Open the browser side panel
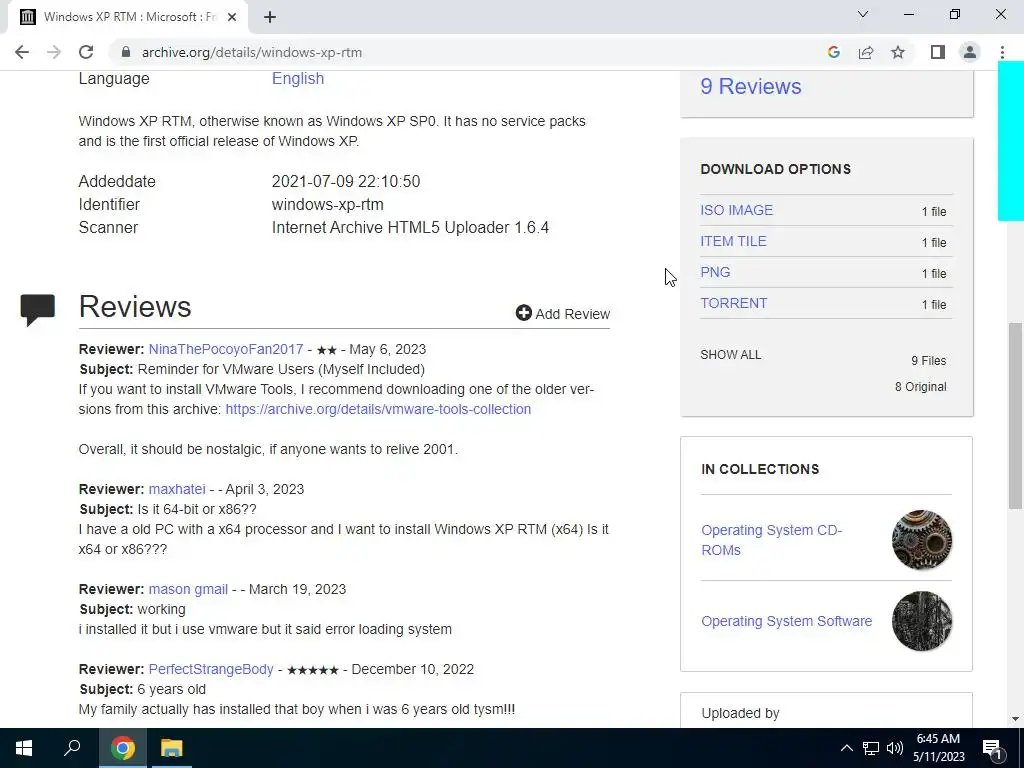The image size is (1024, 768). tap(938, 52)
